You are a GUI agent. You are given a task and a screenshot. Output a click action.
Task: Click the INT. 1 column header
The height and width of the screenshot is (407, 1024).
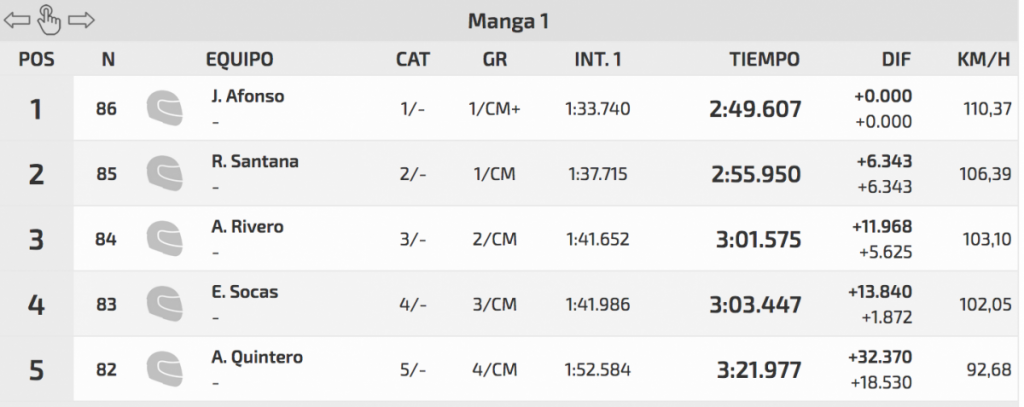598,59
